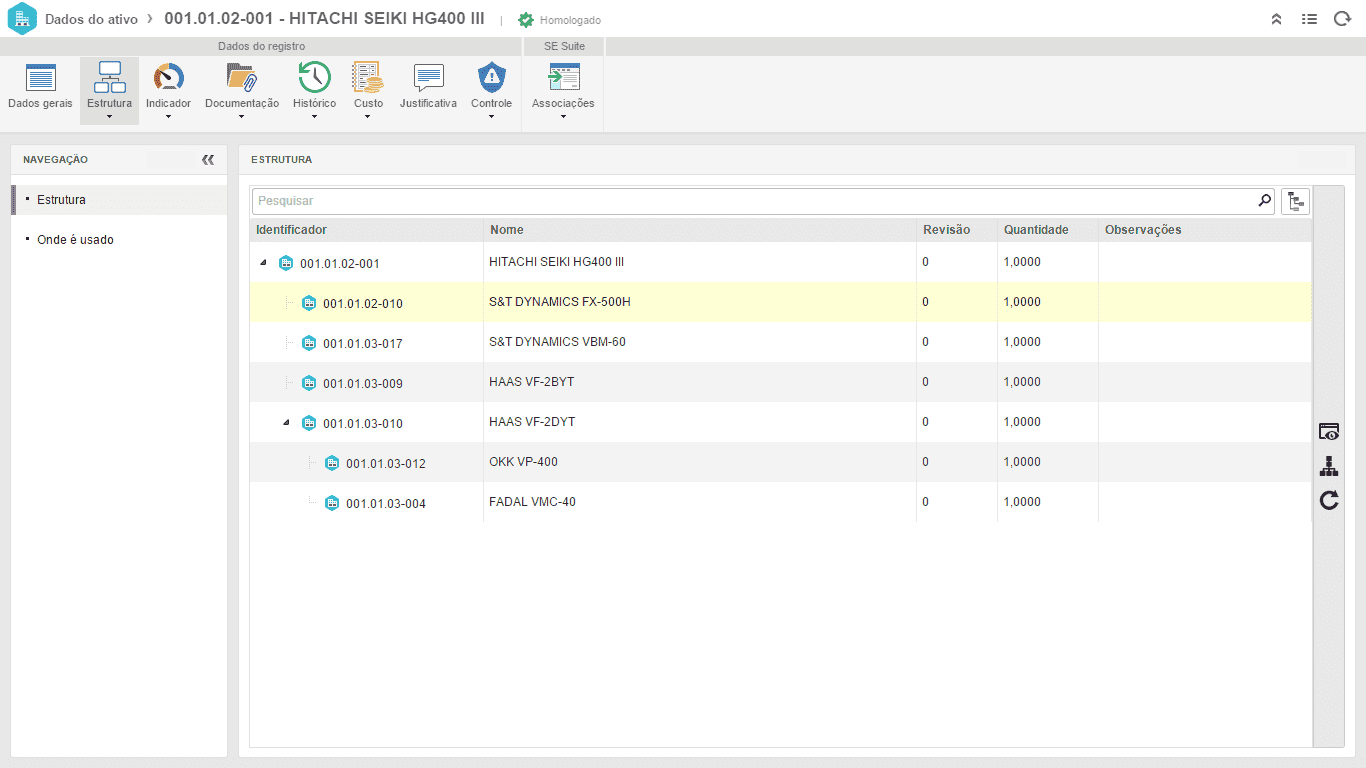Screen dimensions: 1366x768
Task: Click the Homologado green status badge icon
Action: click(x=526, y=20)
